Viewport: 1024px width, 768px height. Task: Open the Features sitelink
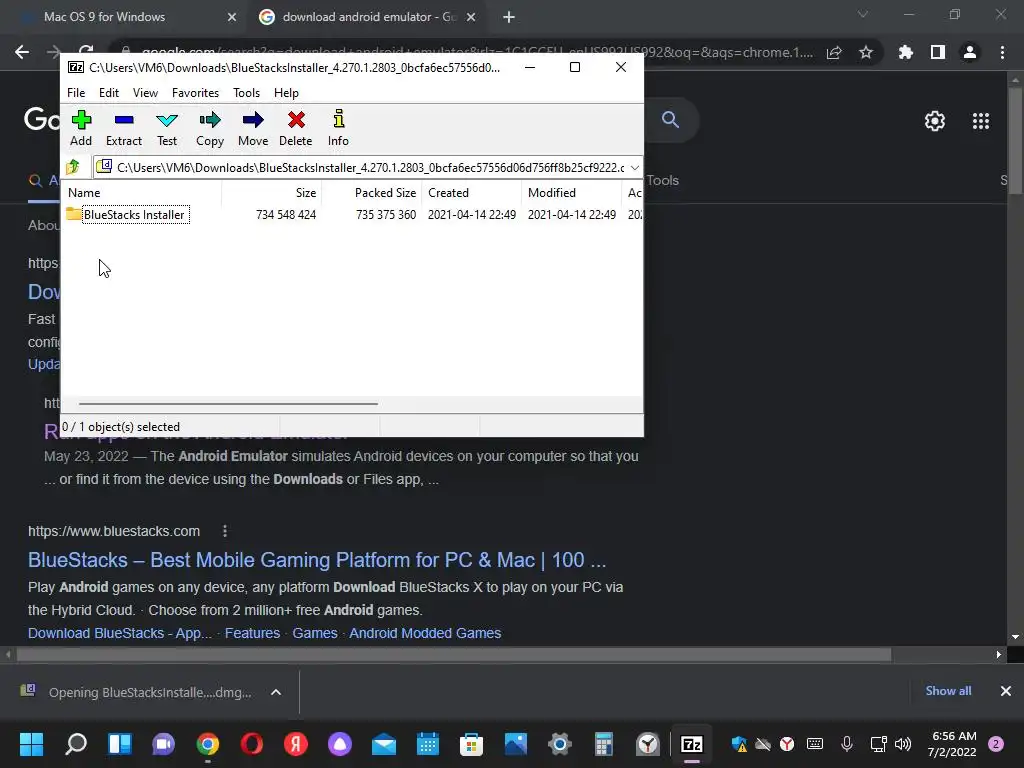(252, 633)
